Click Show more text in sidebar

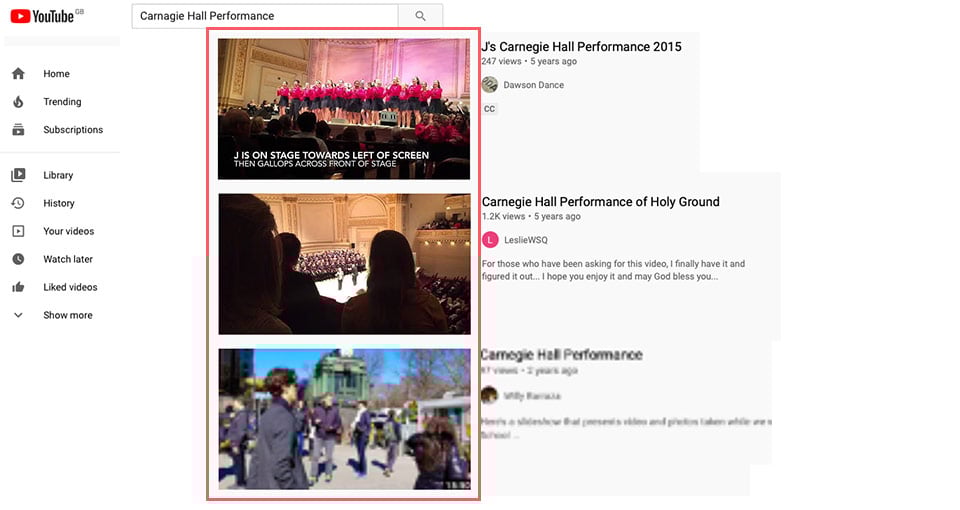point(67,315)
